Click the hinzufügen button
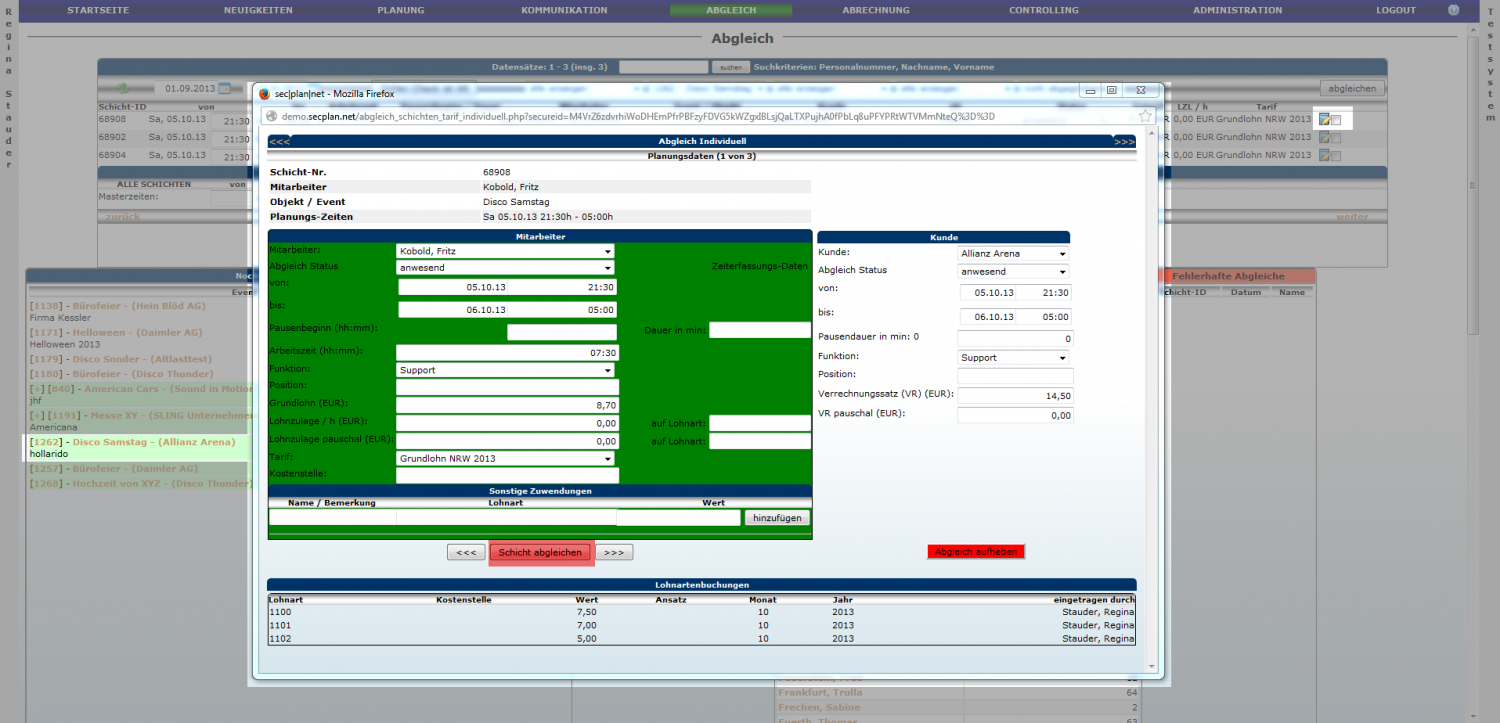Image resolution: width=1500 pixels, height=723 pixels. [777, 518]
